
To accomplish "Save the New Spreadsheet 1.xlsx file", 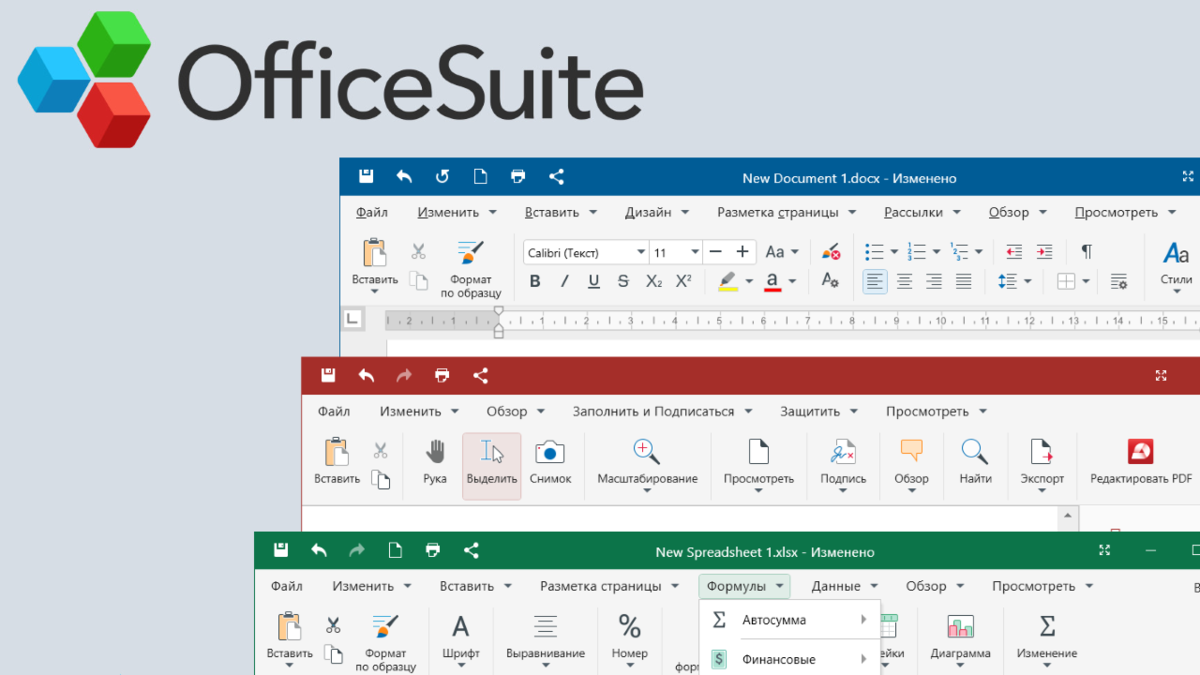I will 281,551.
